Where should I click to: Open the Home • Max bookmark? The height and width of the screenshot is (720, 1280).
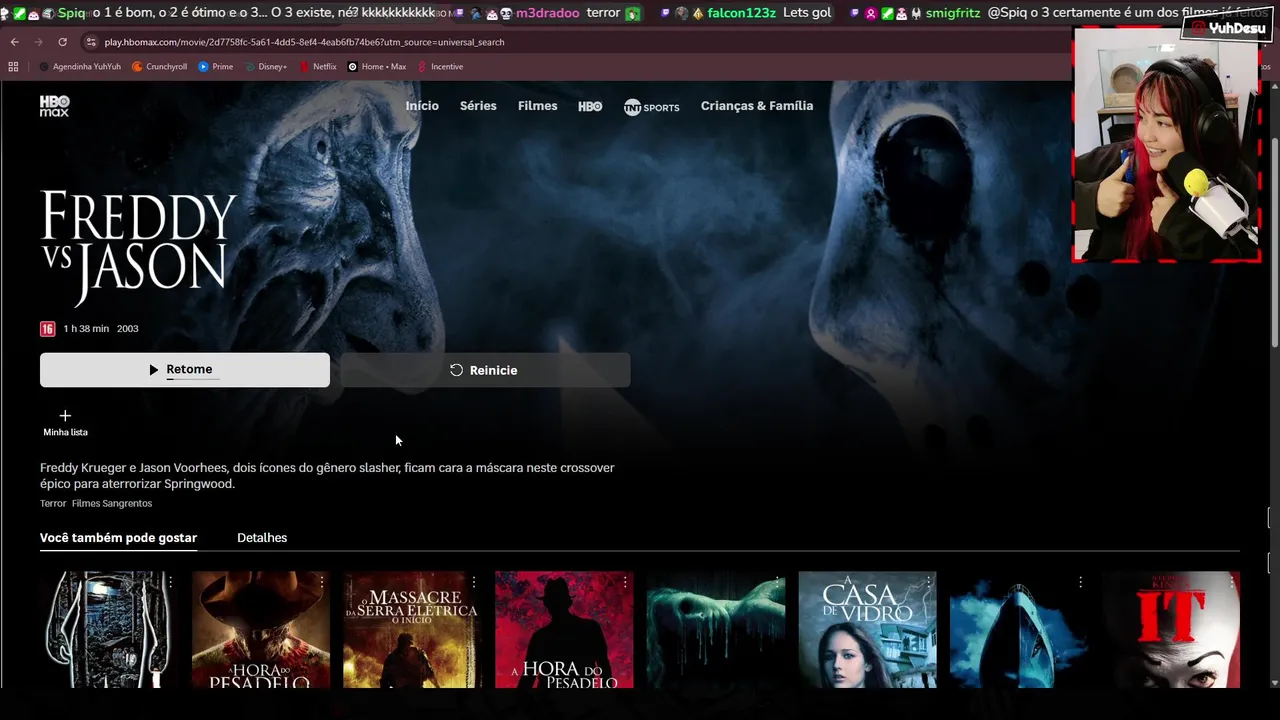click(x=377, y=67)
